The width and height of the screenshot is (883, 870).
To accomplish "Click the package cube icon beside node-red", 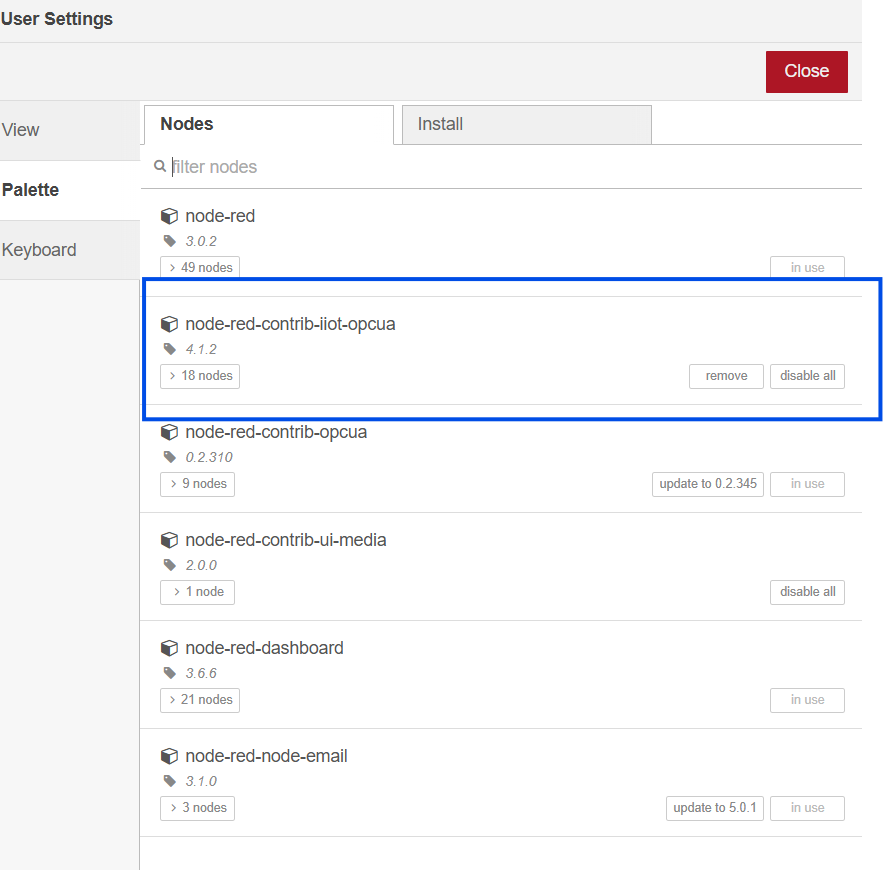I will pos(169,216).
